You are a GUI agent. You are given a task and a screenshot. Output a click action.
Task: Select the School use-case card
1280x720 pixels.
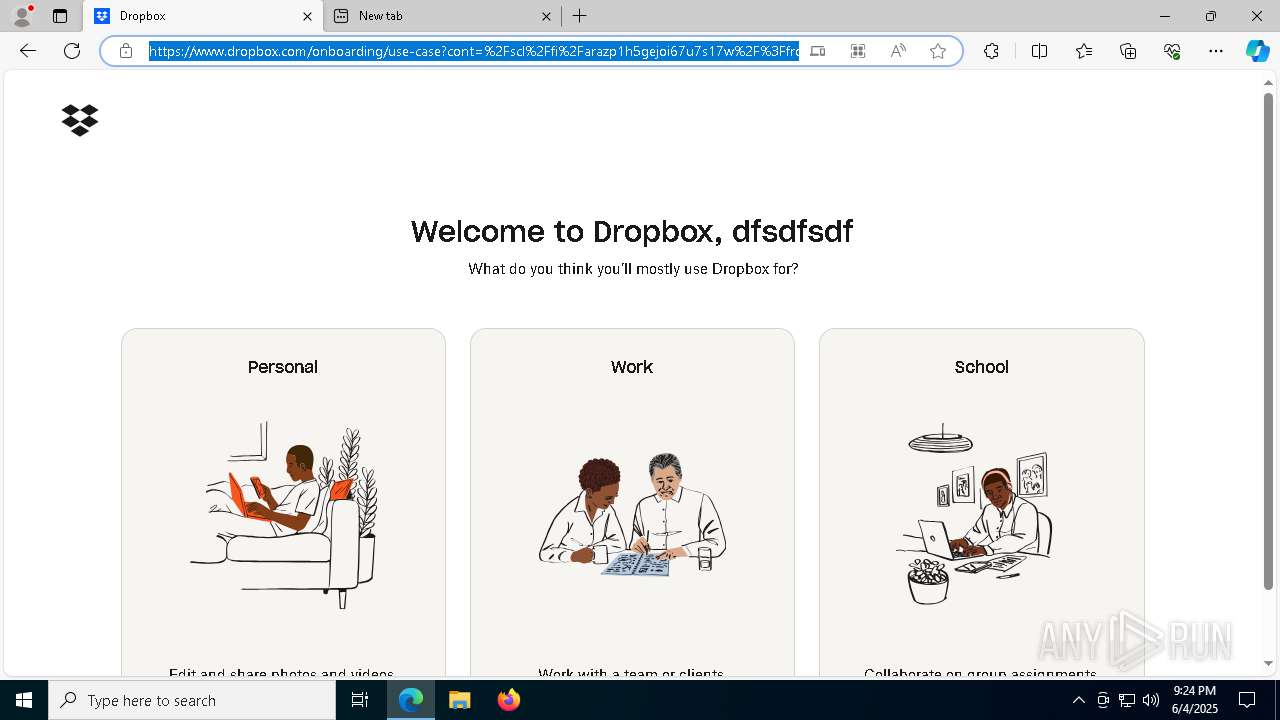tap(981, 503)
